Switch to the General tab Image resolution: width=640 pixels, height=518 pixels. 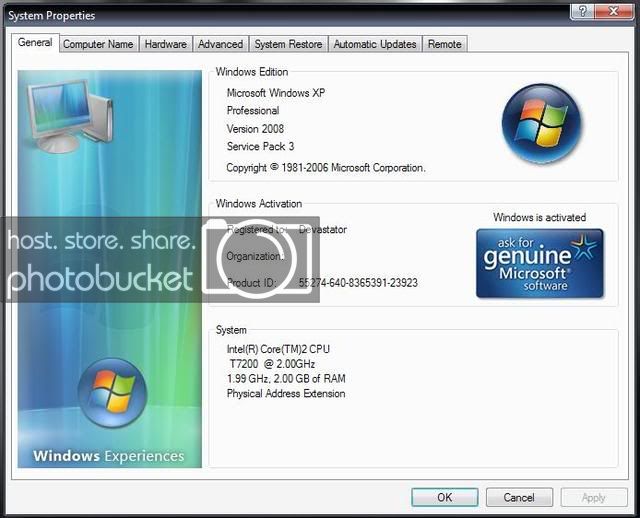[35, 42]
